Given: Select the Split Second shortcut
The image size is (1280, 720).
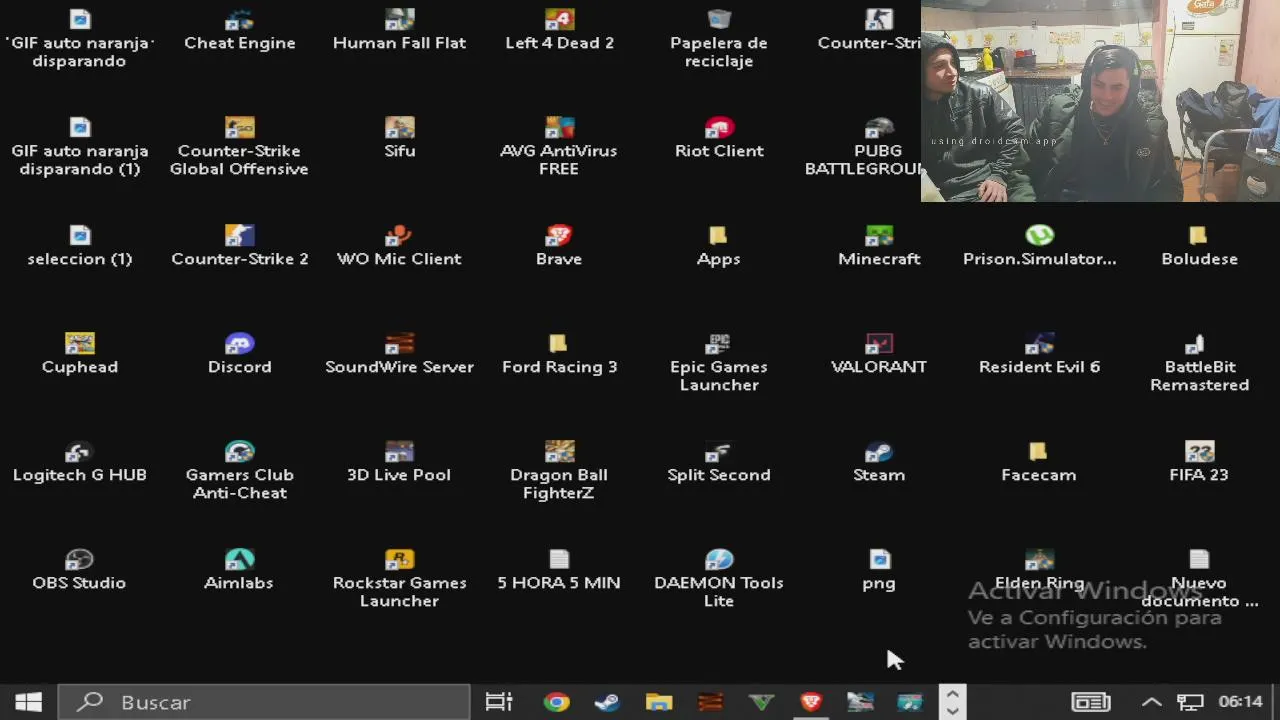Looking at the screenshot, I should pyautogui.click(x=719, y=462).
